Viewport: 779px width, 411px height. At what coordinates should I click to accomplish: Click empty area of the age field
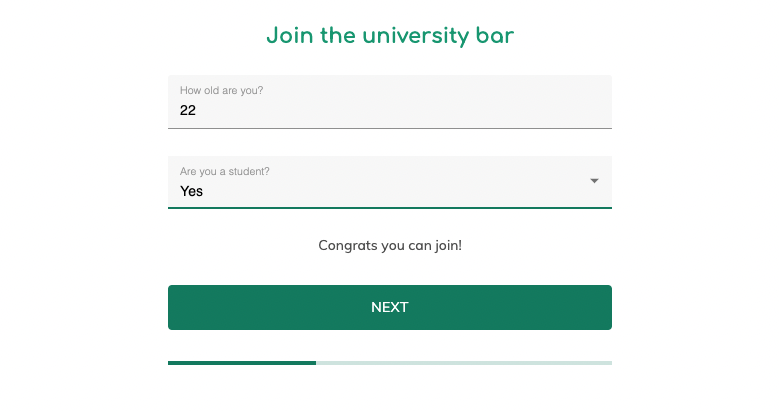point(397,110)
